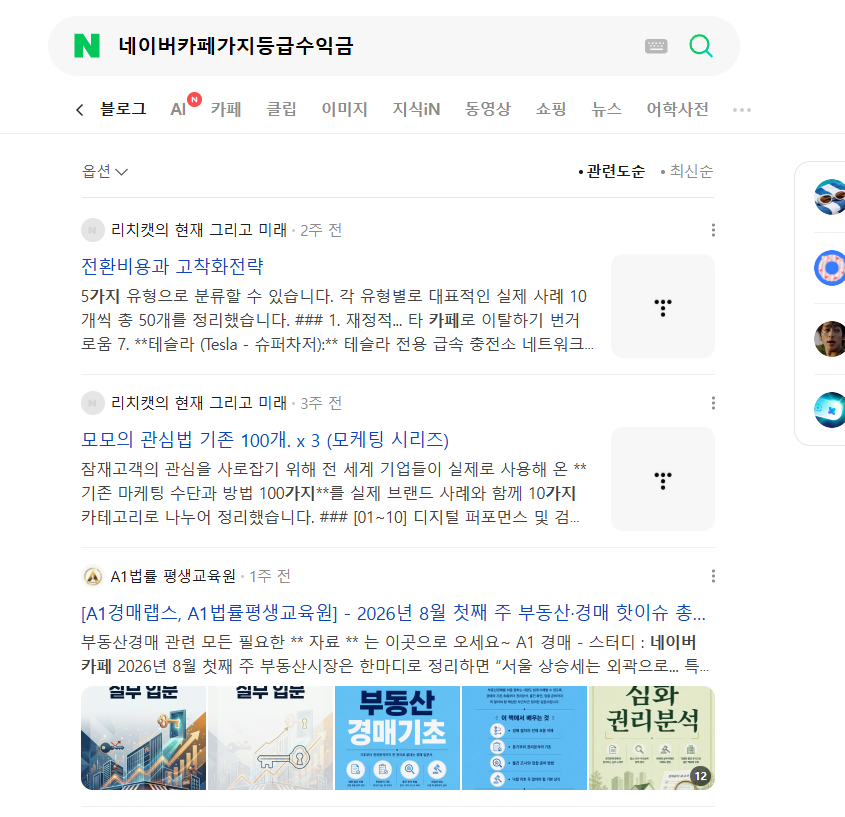This screenshot has height=817, width=845.
Task: Open thumbnail placeholder for 전환비용과 고착화전략
Action: click(x=663, y=306)
